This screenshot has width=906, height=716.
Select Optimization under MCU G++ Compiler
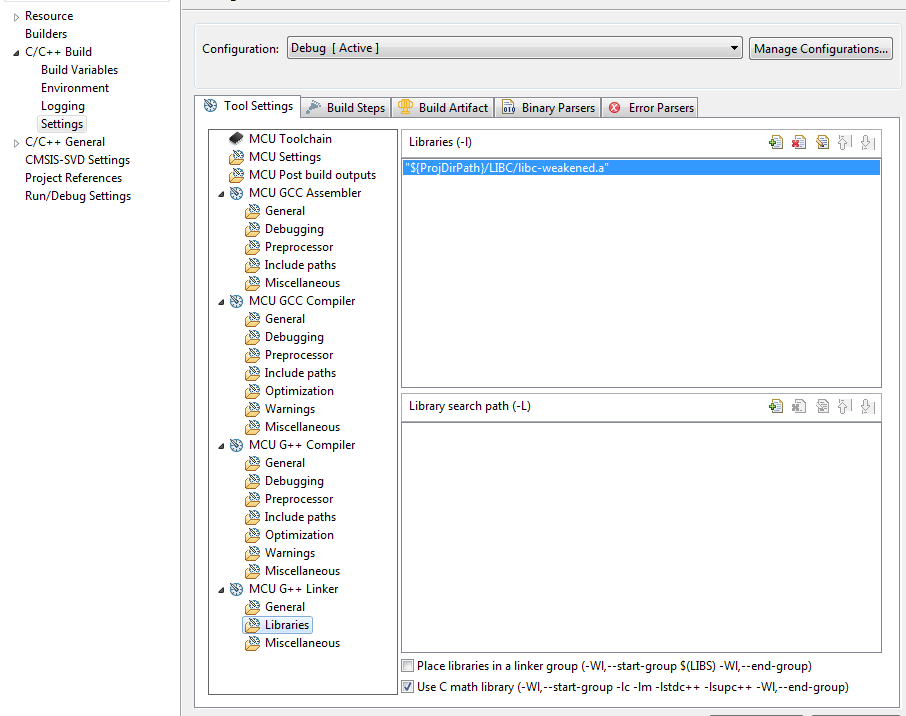coord(299,535)
